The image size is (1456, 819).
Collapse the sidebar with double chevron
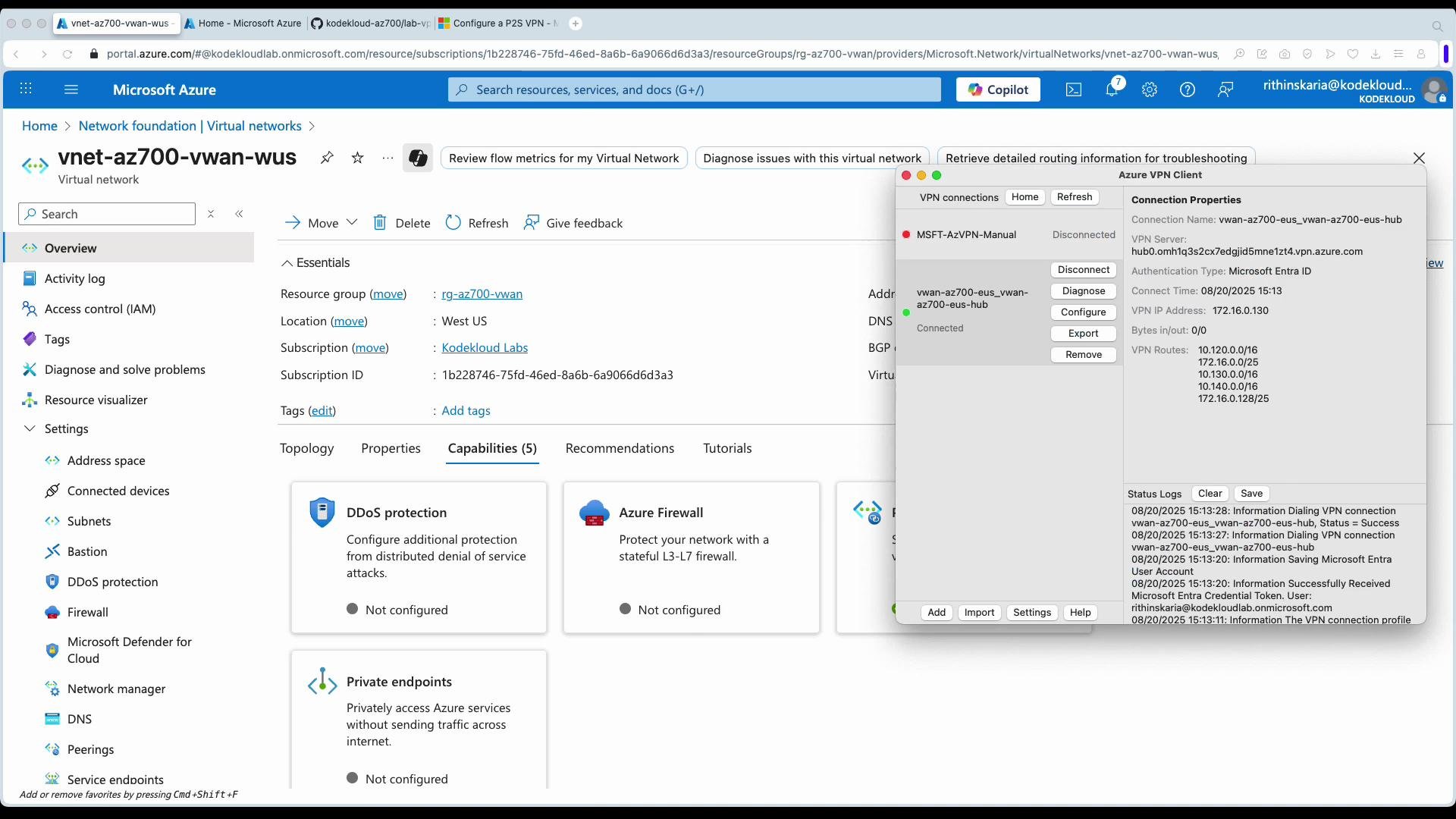240,214
